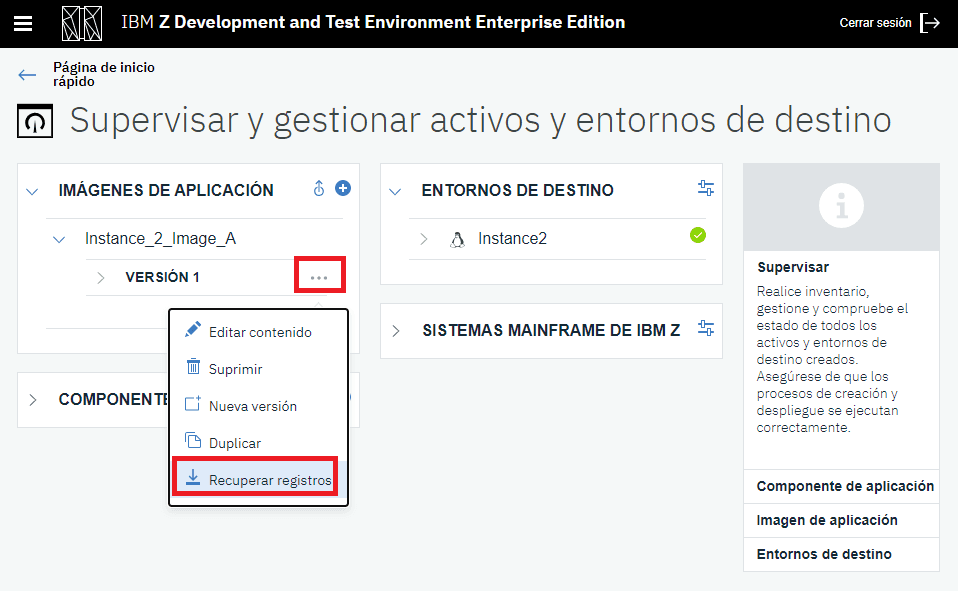Image resolution: width=958 pixels, height=591 pixels.
Task: Choose Suprimir in the context menu
Action: pos(235,369)
